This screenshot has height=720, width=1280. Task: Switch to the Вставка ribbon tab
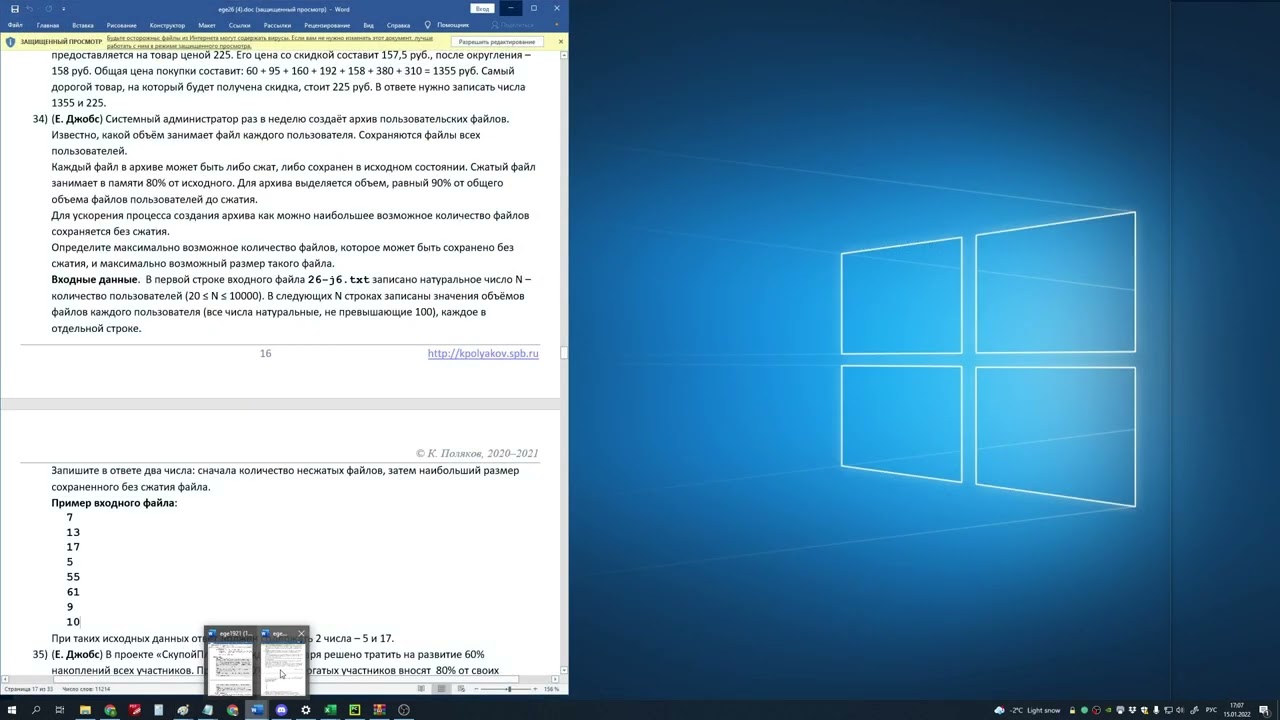[83, 25]
